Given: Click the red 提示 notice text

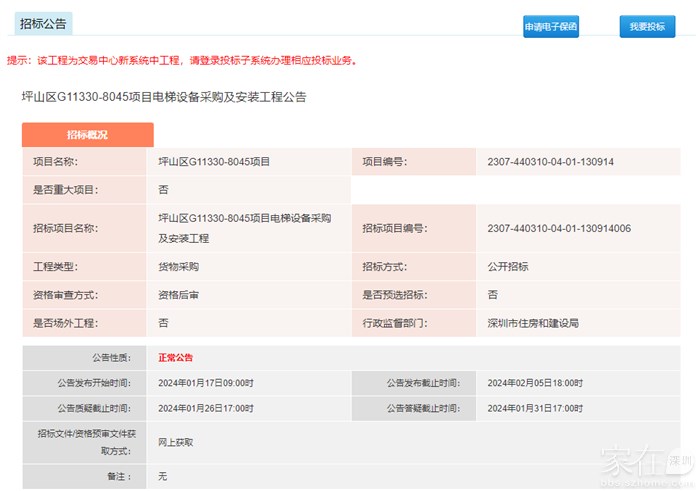Looking at the screenshot, I should (x=182, y=60).
